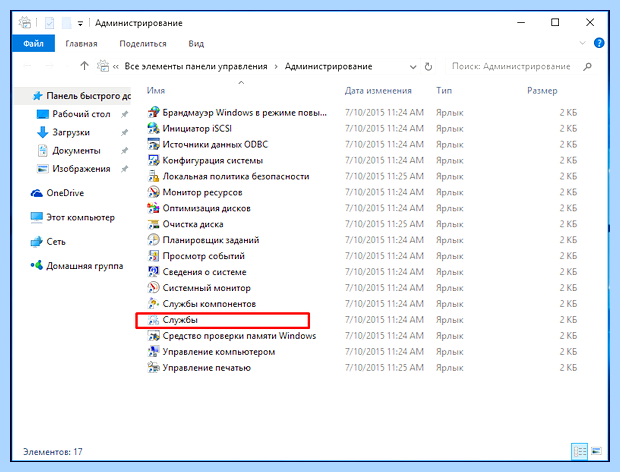Click the Просмотр событий icon
Screen dimensions: 620x472
153,256
